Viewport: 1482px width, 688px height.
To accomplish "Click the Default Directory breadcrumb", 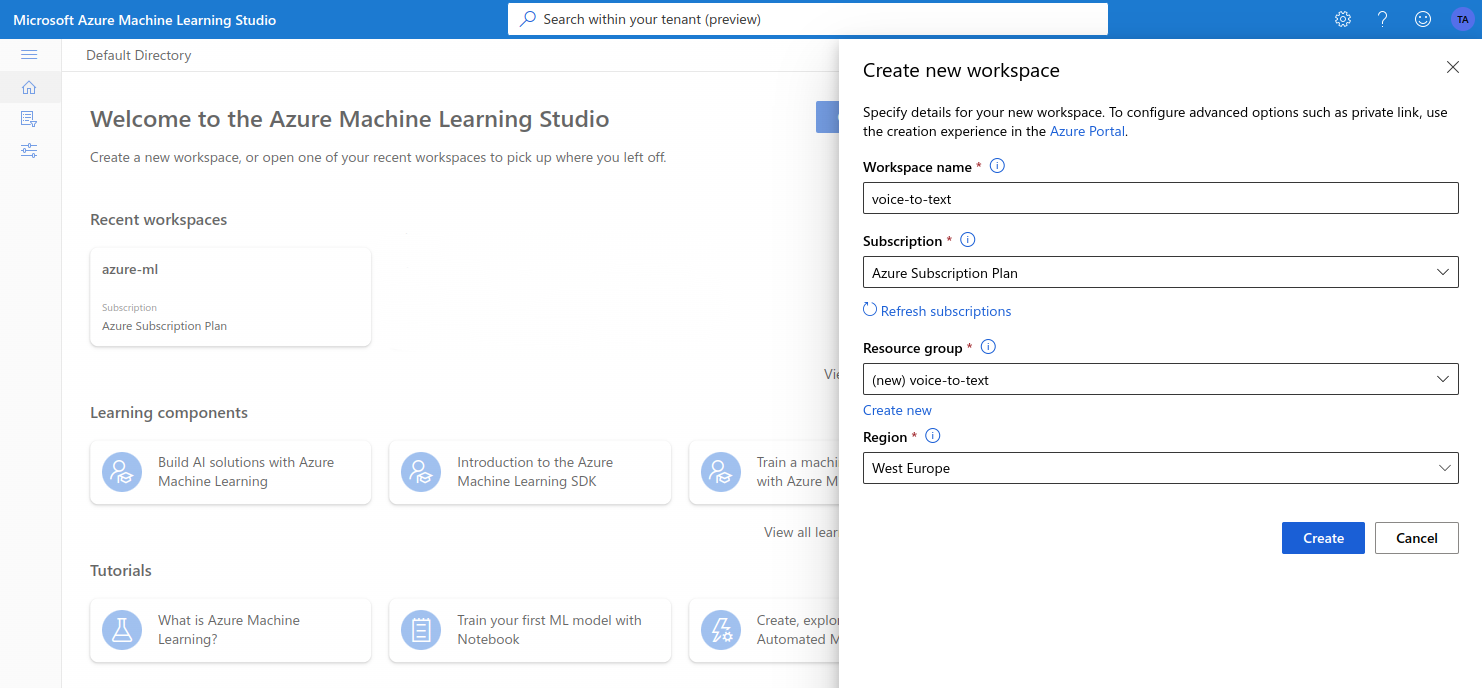I will 138,55.
